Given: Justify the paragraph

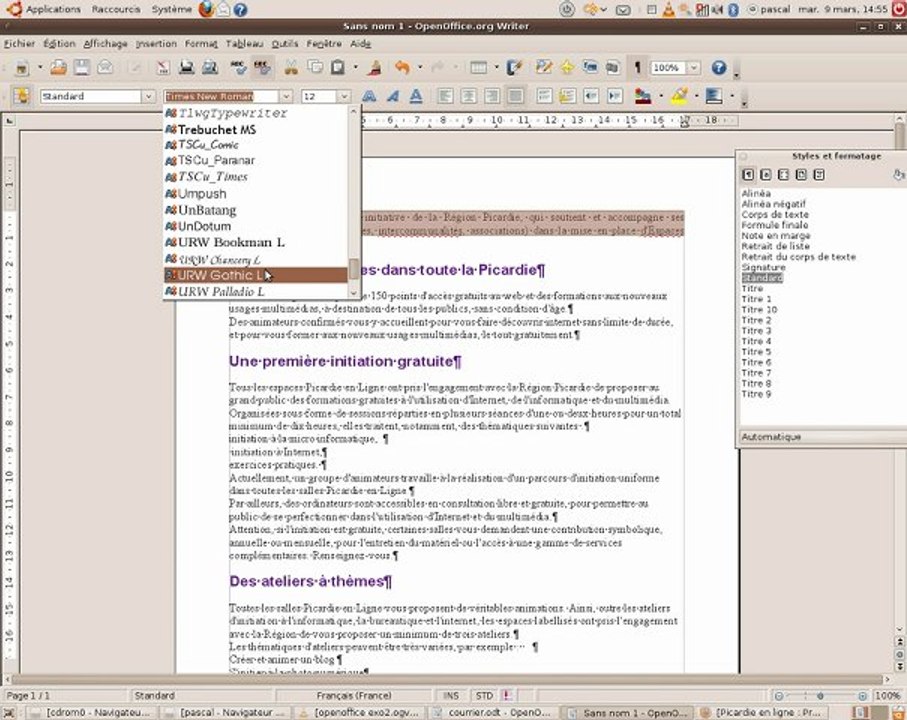Looking at the screenshot, I should [x=515, y=96].
